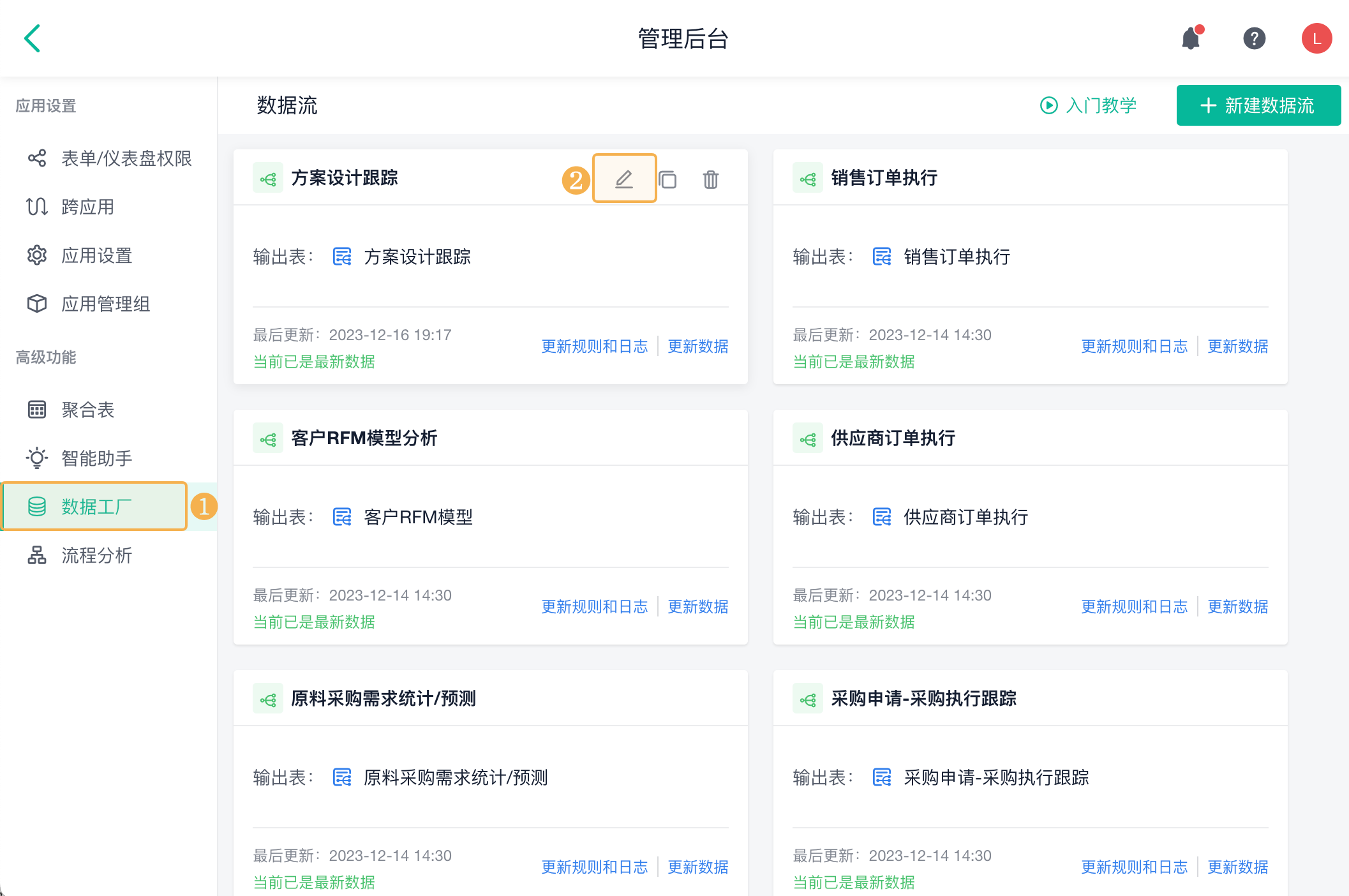Image resolution: width=1349 pixels, height=896 pixels.
Task: Click the 原料采购需求统计/预测 card title
Action: tap(384, 699)
